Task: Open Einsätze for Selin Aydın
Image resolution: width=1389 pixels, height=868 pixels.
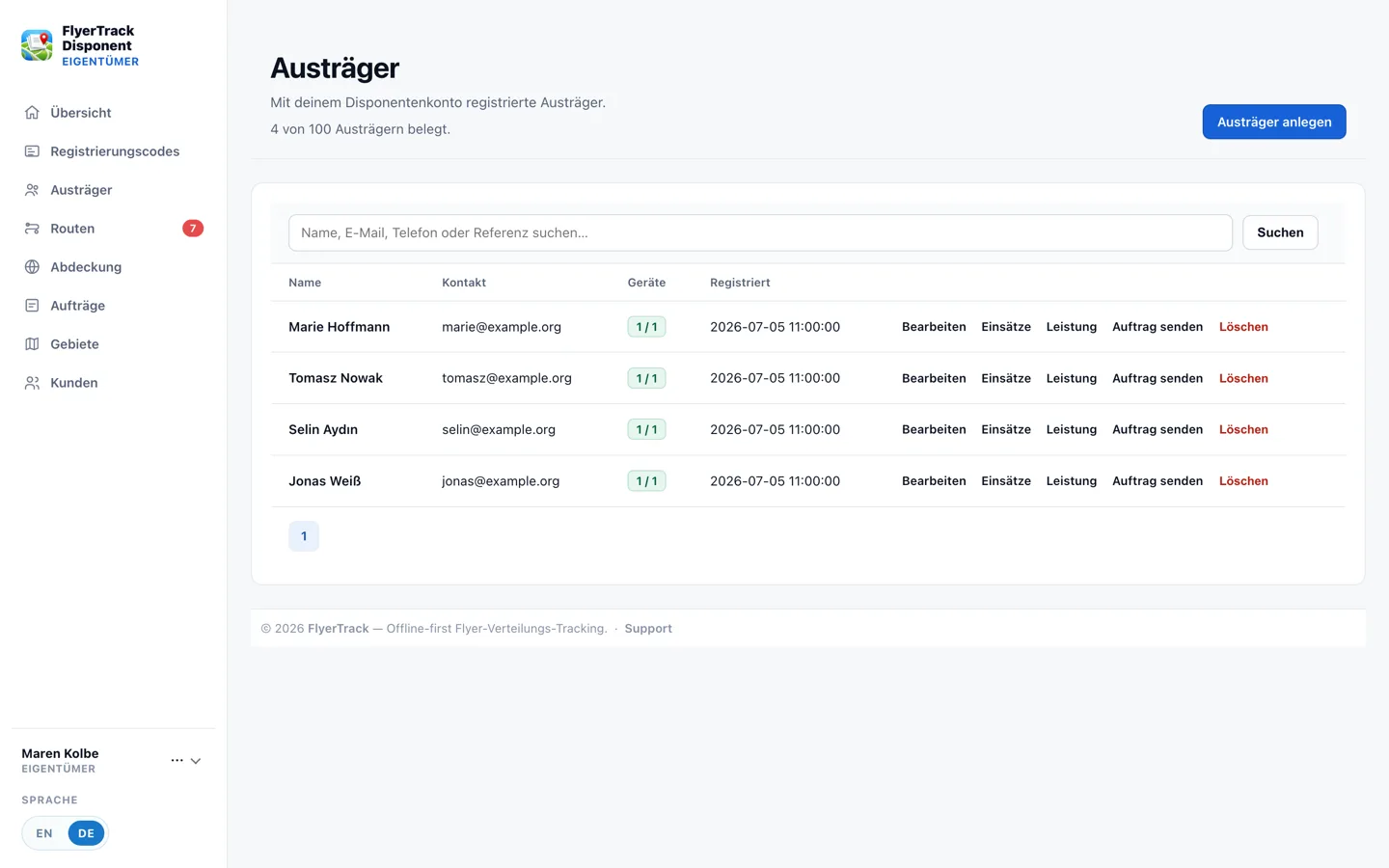Action: coord(1006,429)
